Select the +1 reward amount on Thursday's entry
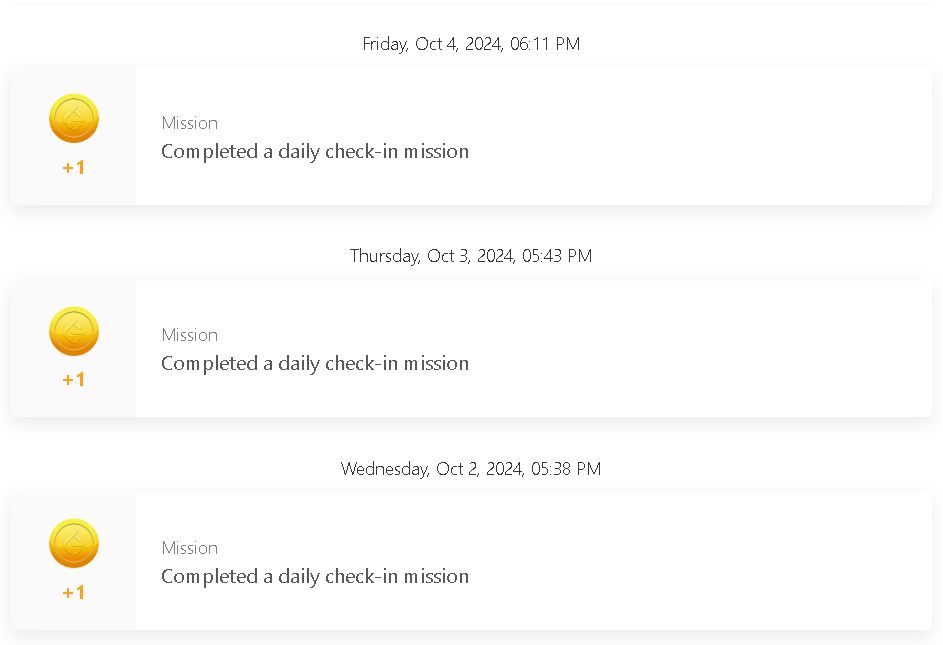The height and width of the screenshot is (645, 943). 73,380
